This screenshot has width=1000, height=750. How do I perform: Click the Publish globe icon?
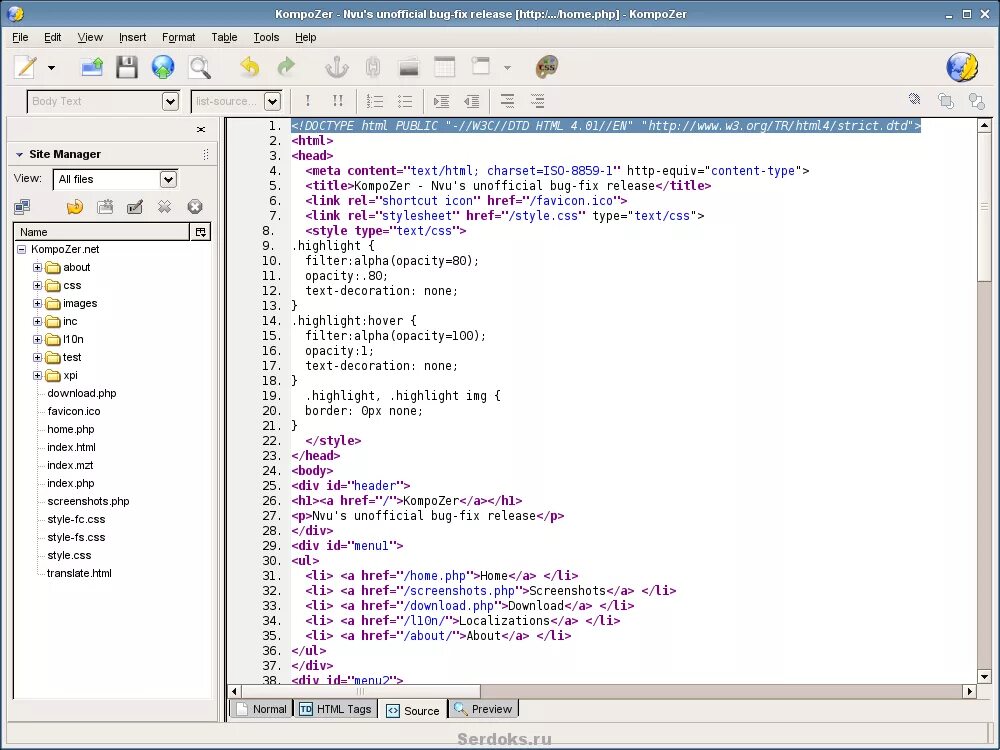click(x=163, y=67)
